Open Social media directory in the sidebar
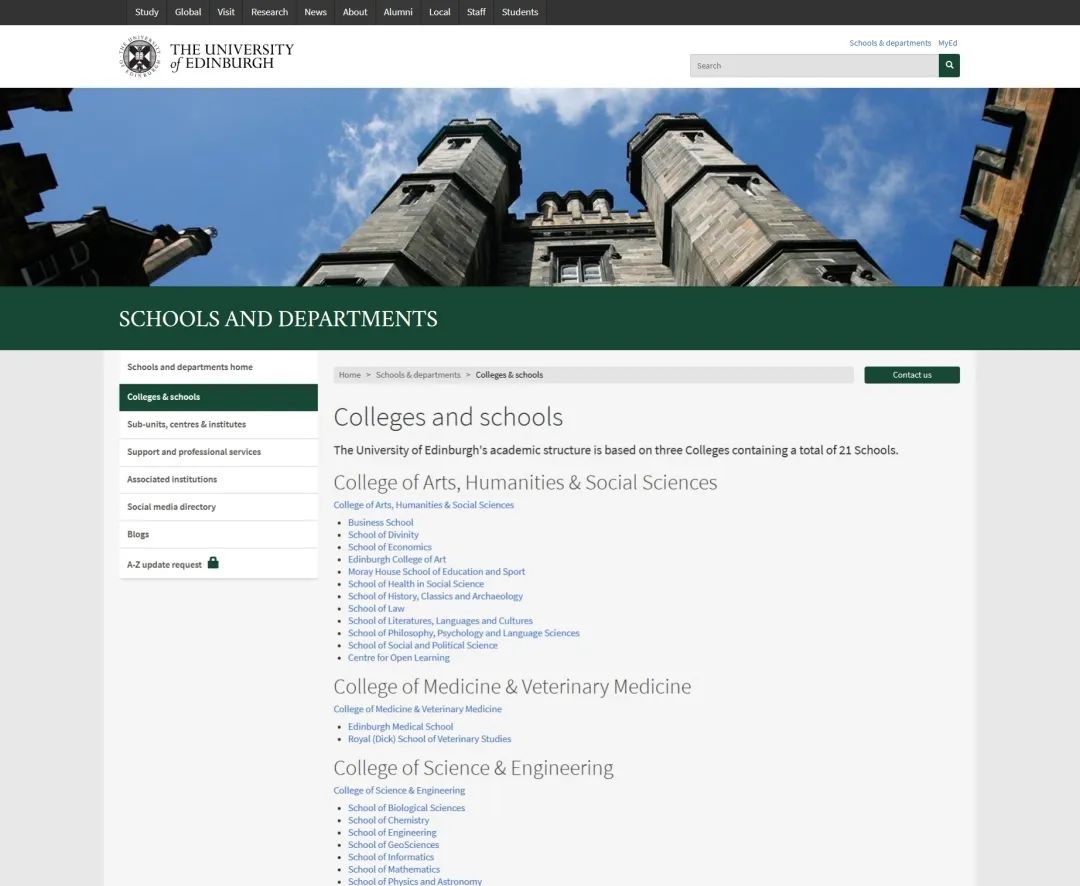This screenshot has width=1080, height=886. pos(218,507)
